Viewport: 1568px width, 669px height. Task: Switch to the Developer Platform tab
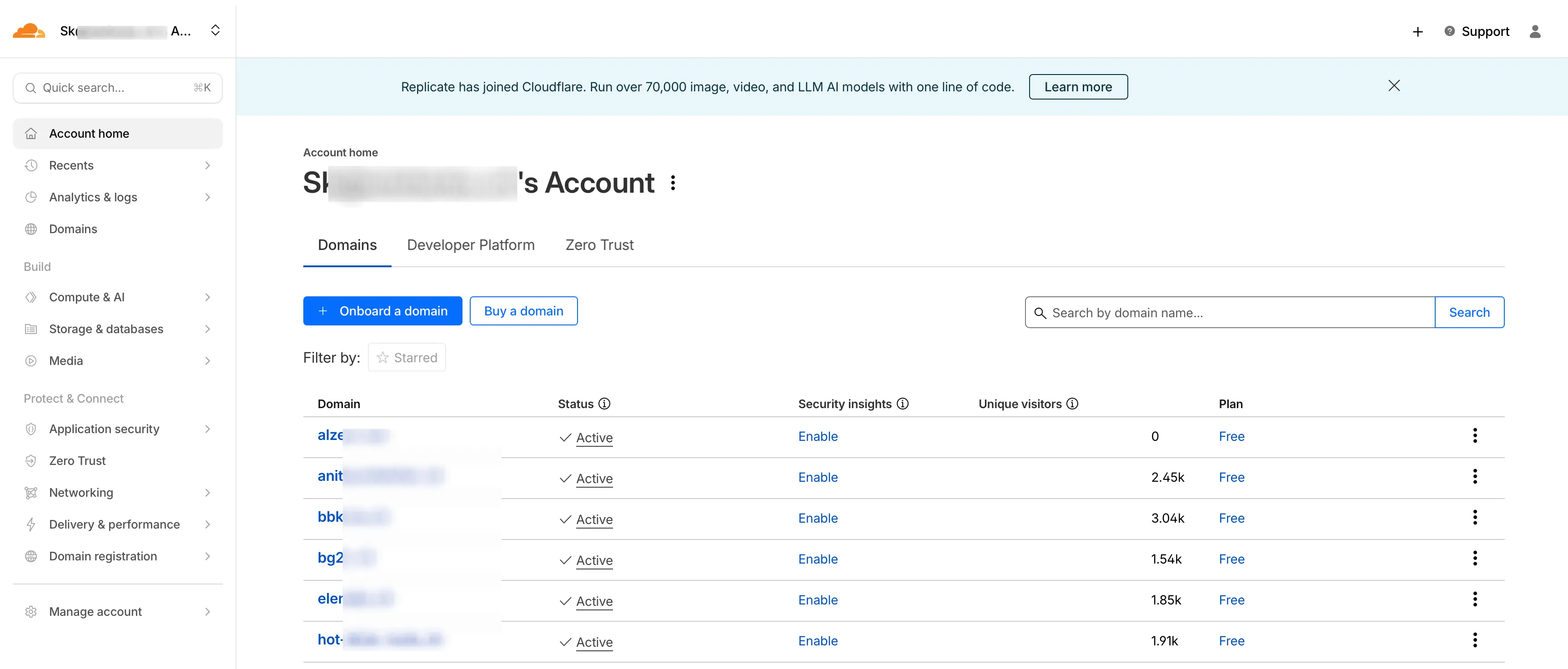pyautogui.click(x=471, y=245)
